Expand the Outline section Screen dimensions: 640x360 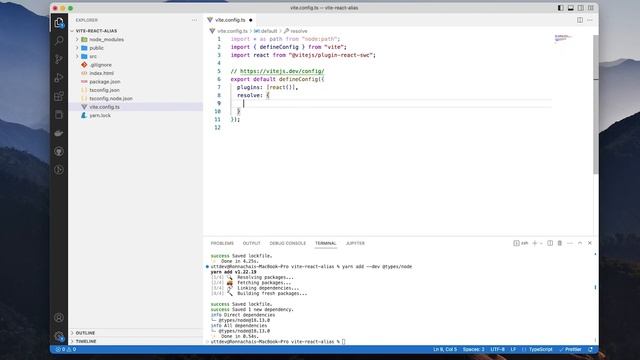pos(85,333)
